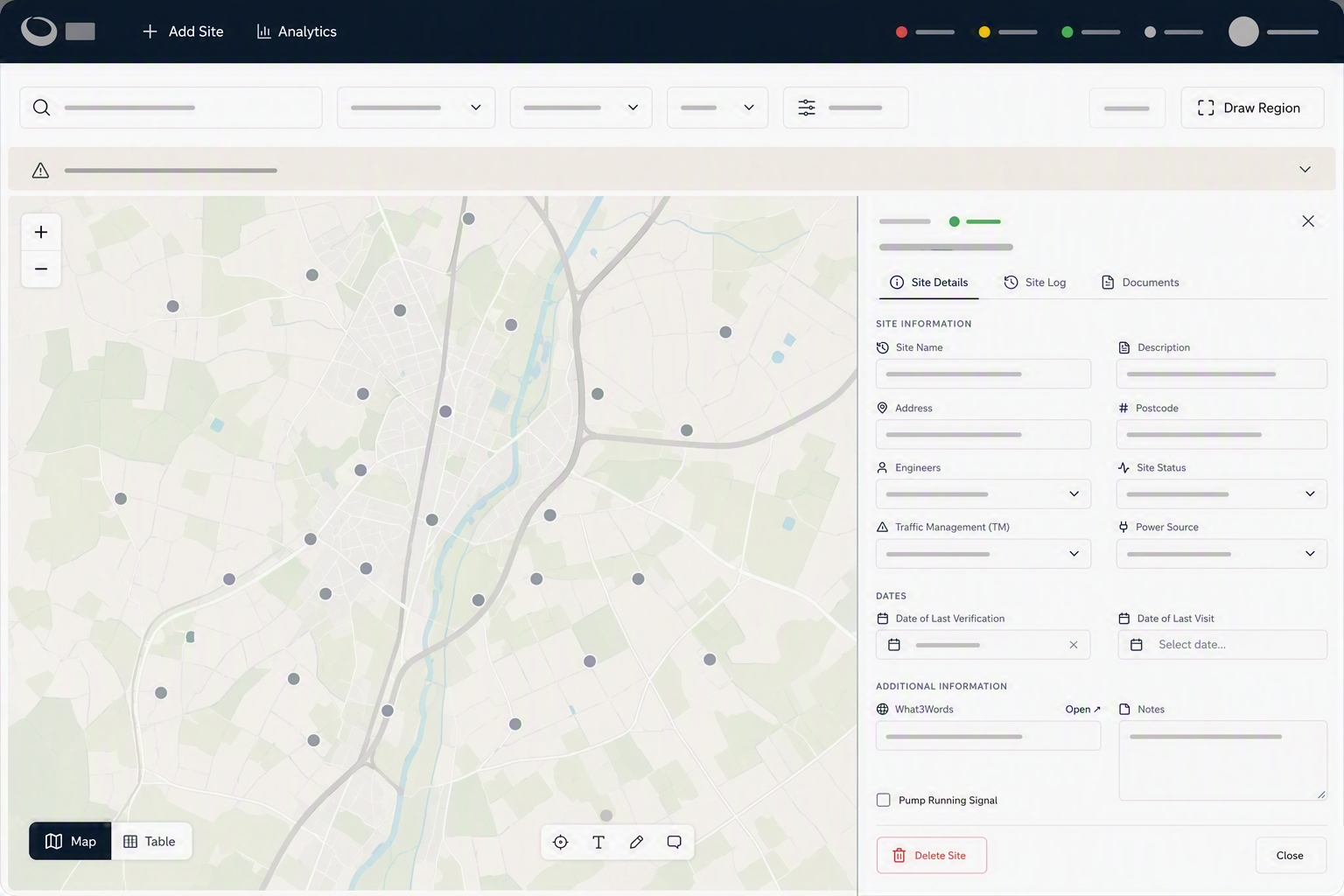Screen dimensions: 1344x896
Task: Open the third, narrow filter dropdown
Action: [717, 108]
